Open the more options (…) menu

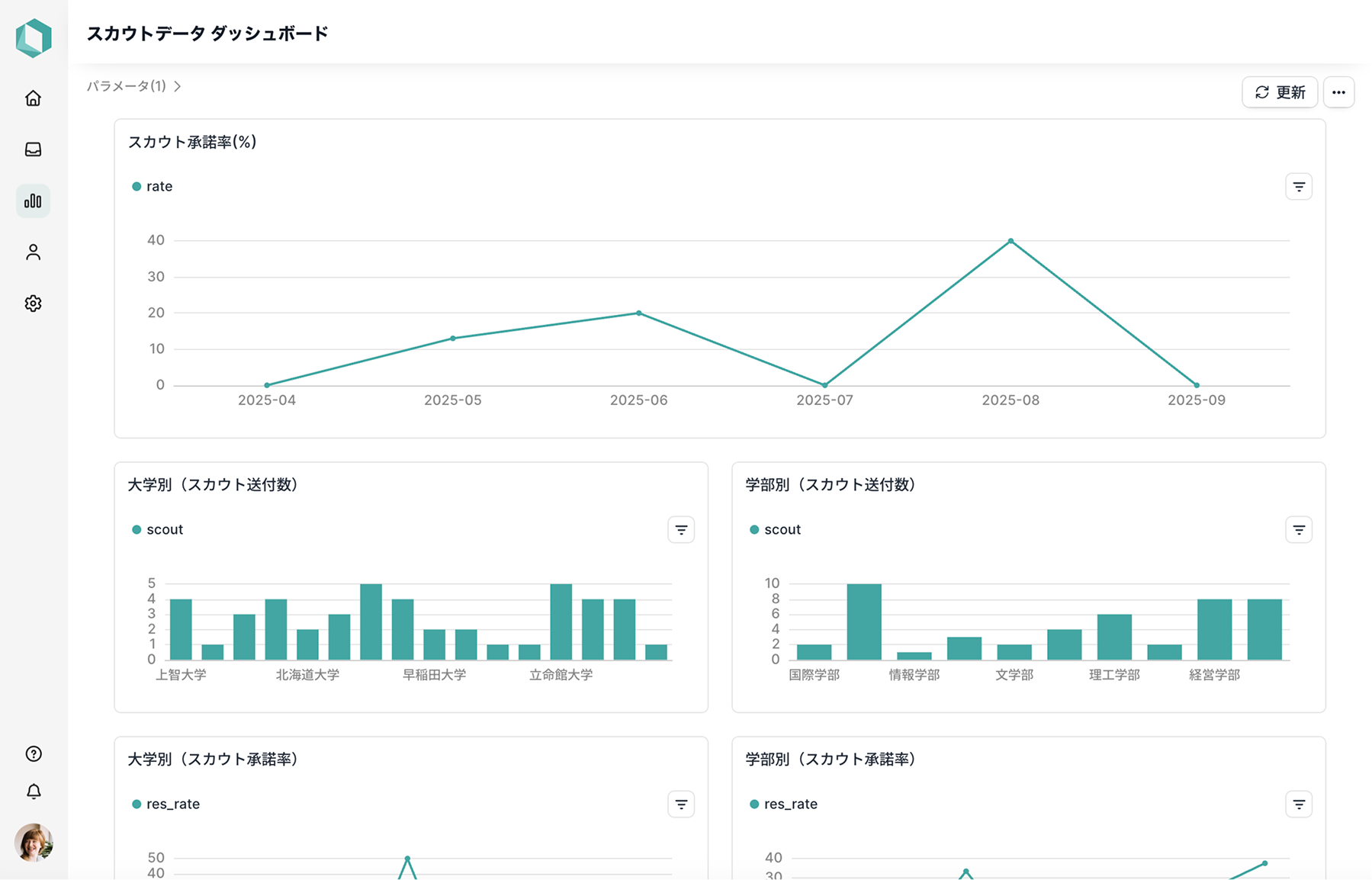click(1338, 92)
